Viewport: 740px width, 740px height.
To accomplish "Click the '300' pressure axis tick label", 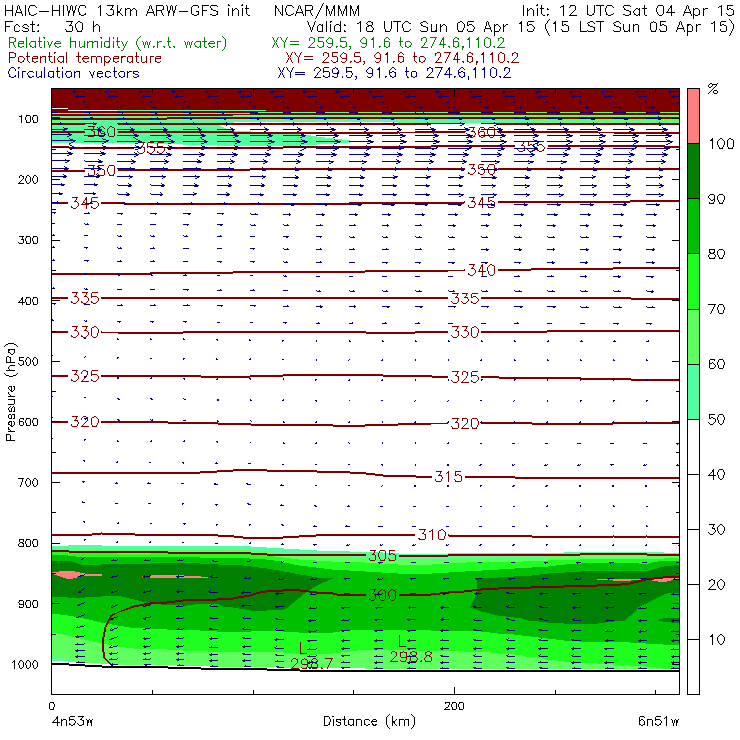I will coord(28,240).
